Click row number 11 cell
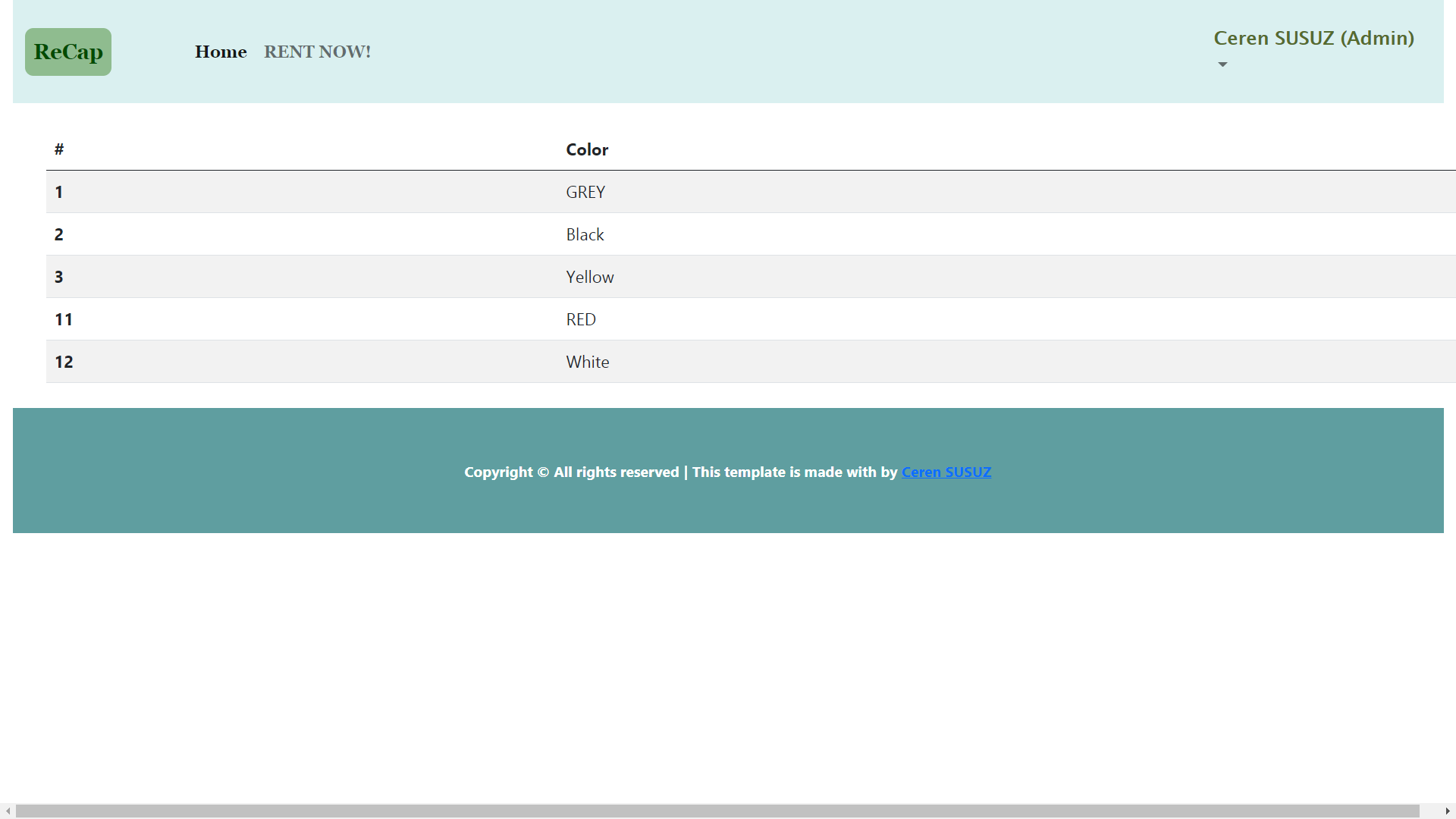The image size is (1456, 819). [64, 319]
